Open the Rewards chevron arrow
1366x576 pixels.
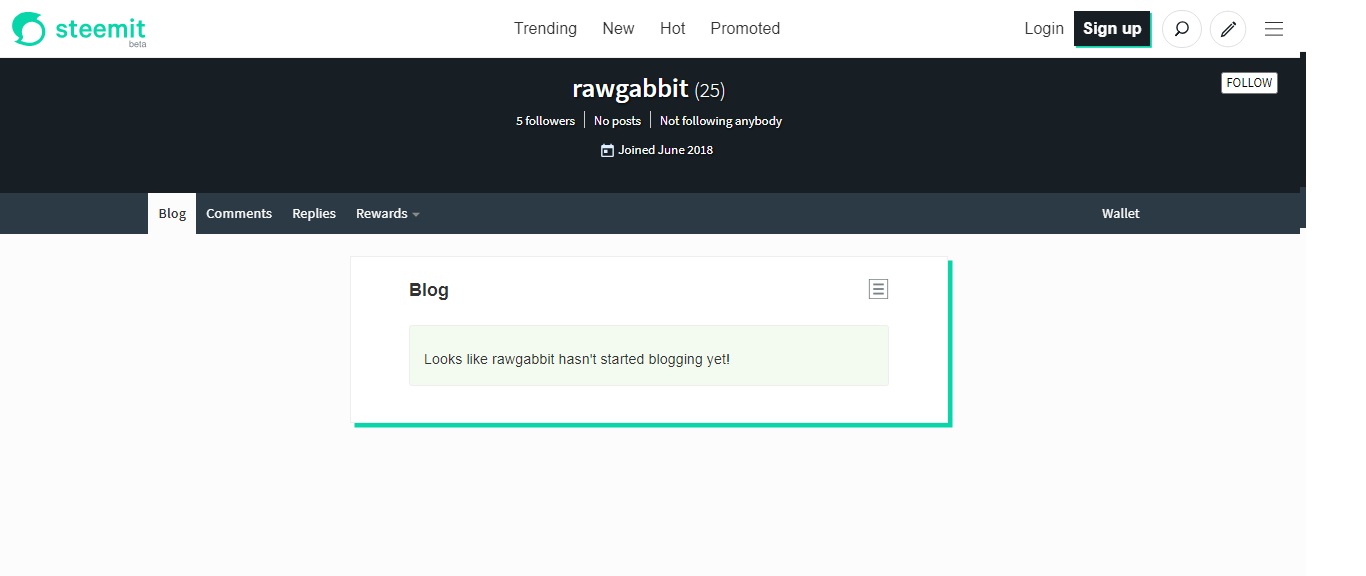tap(417, 214)
